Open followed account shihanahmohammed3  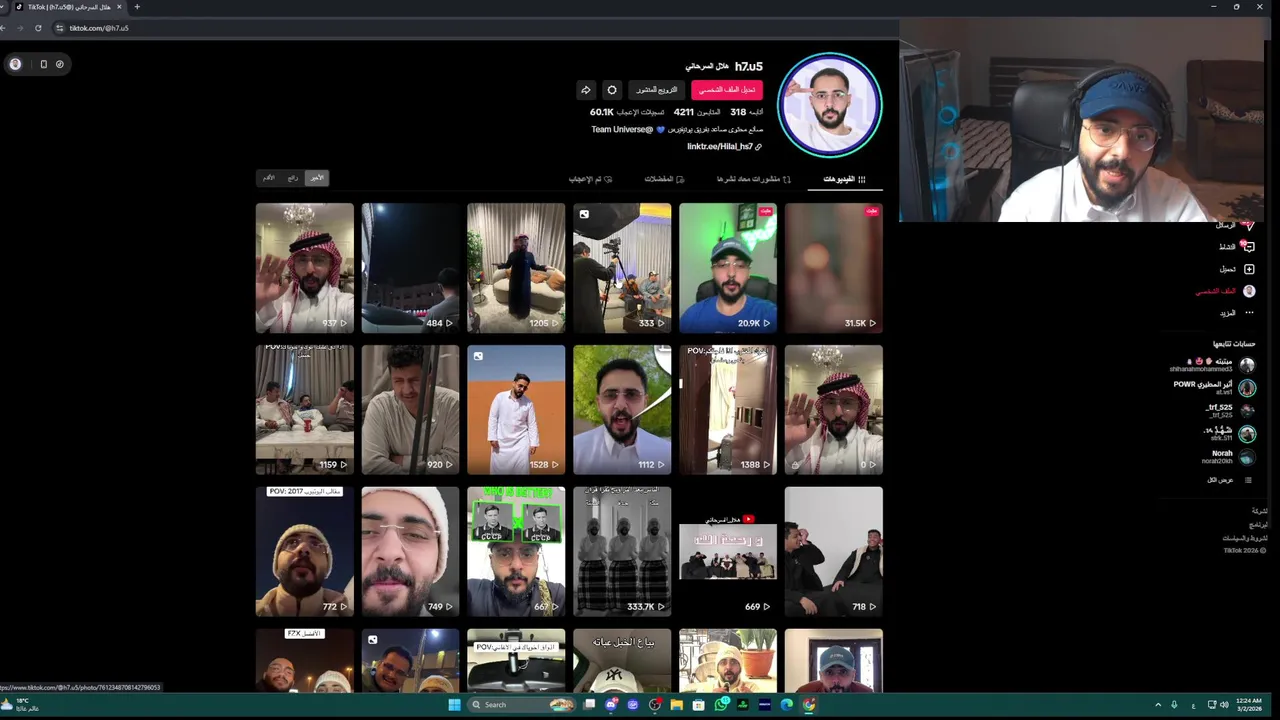1212,366
